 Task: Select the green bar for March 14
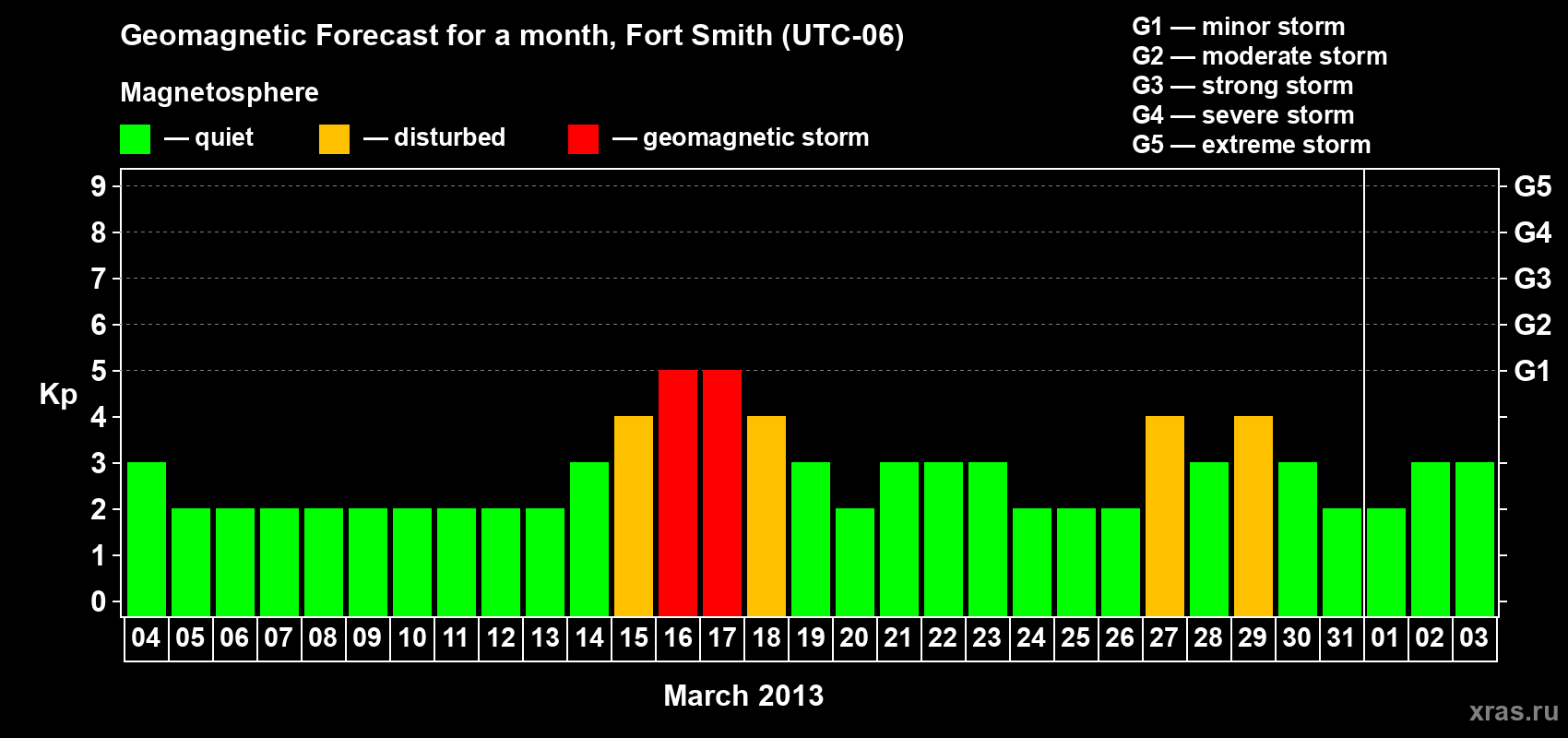[589, 539]
